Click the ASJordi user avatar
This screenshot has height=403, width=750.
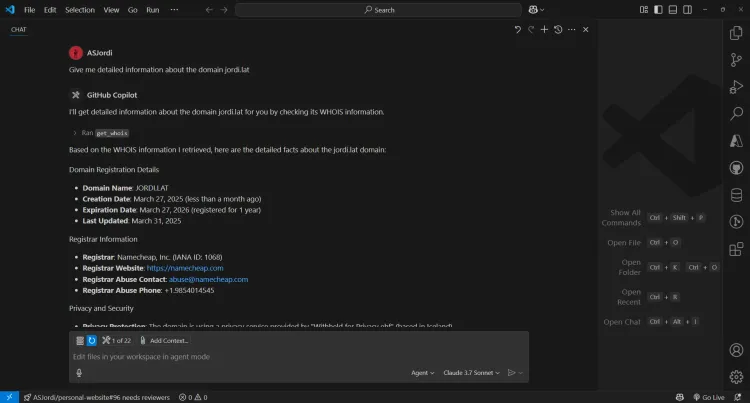pyautogui.click(x=76, y=53)
